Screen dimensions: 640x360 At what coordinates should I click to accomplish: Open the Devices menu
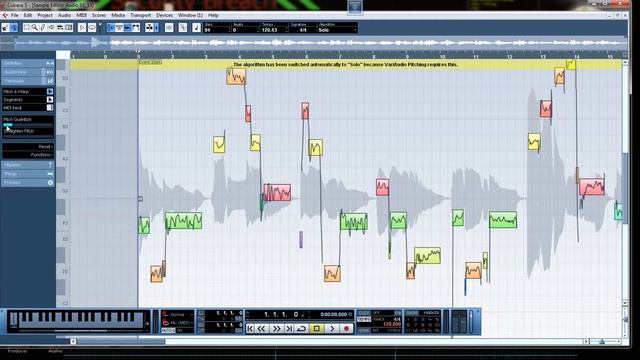click(164, 15)
